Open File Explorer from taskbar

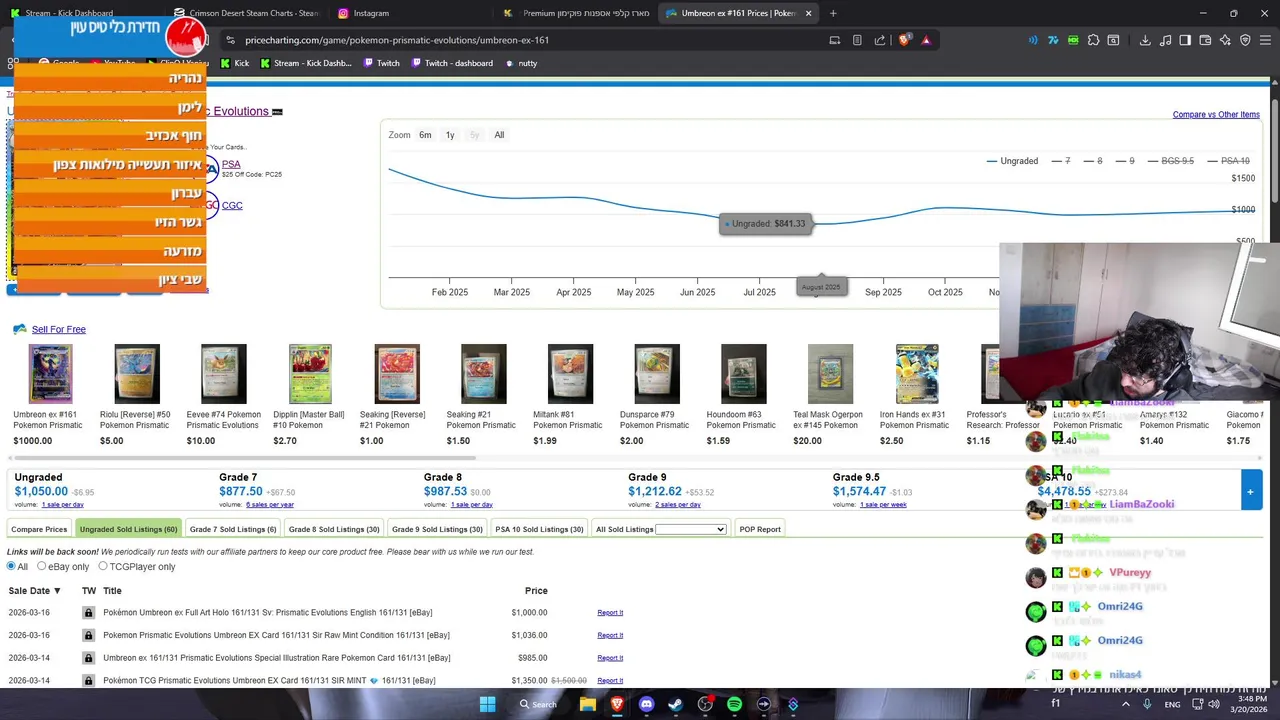click(588, 704)
